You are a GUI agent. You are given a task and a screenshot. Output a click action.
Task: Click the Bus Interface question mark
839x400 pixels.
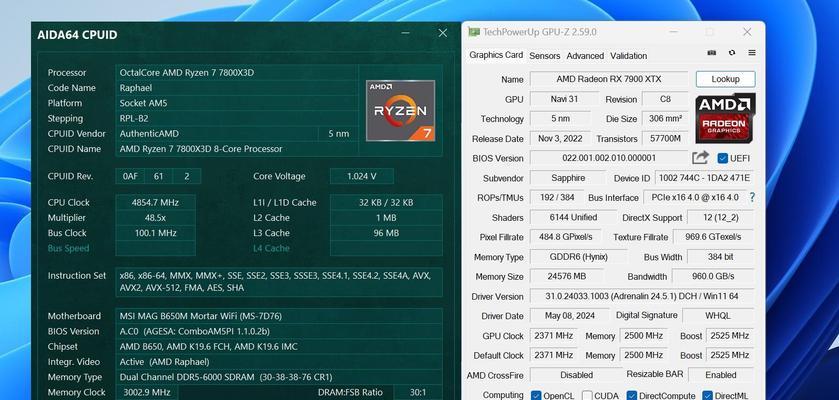(x=752, y=197)
